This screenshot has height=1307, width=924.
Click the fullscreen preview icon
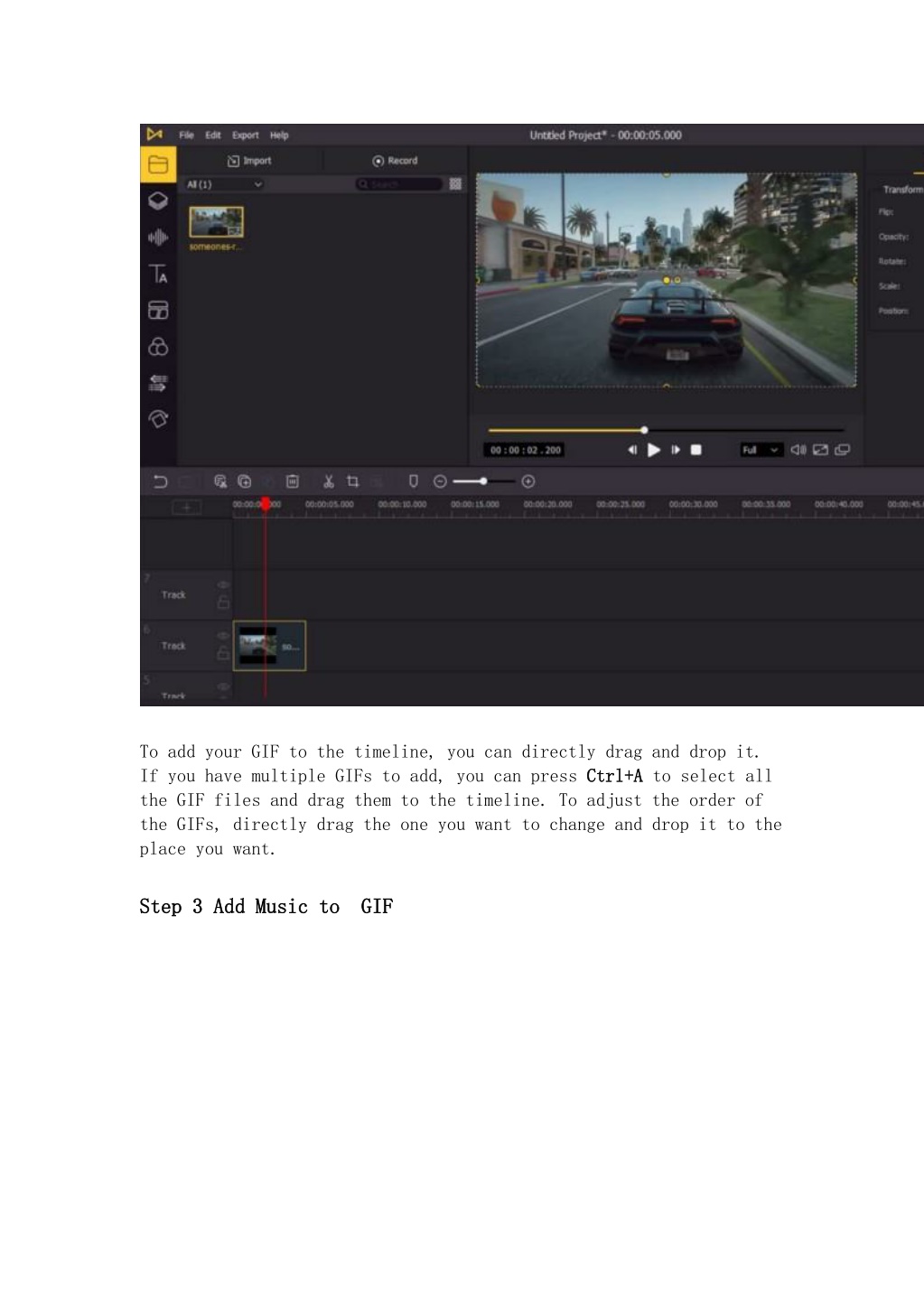coord(820,450)
